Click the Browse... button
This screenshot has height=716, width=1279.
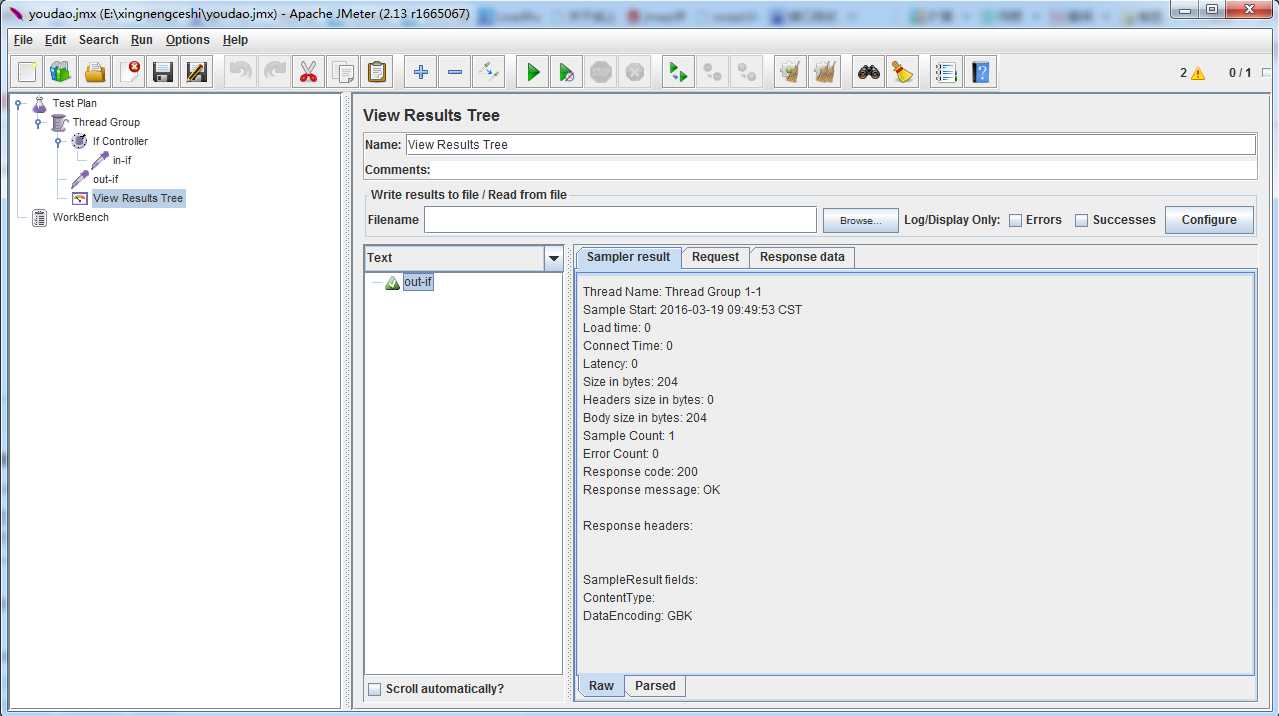[861, 220]
